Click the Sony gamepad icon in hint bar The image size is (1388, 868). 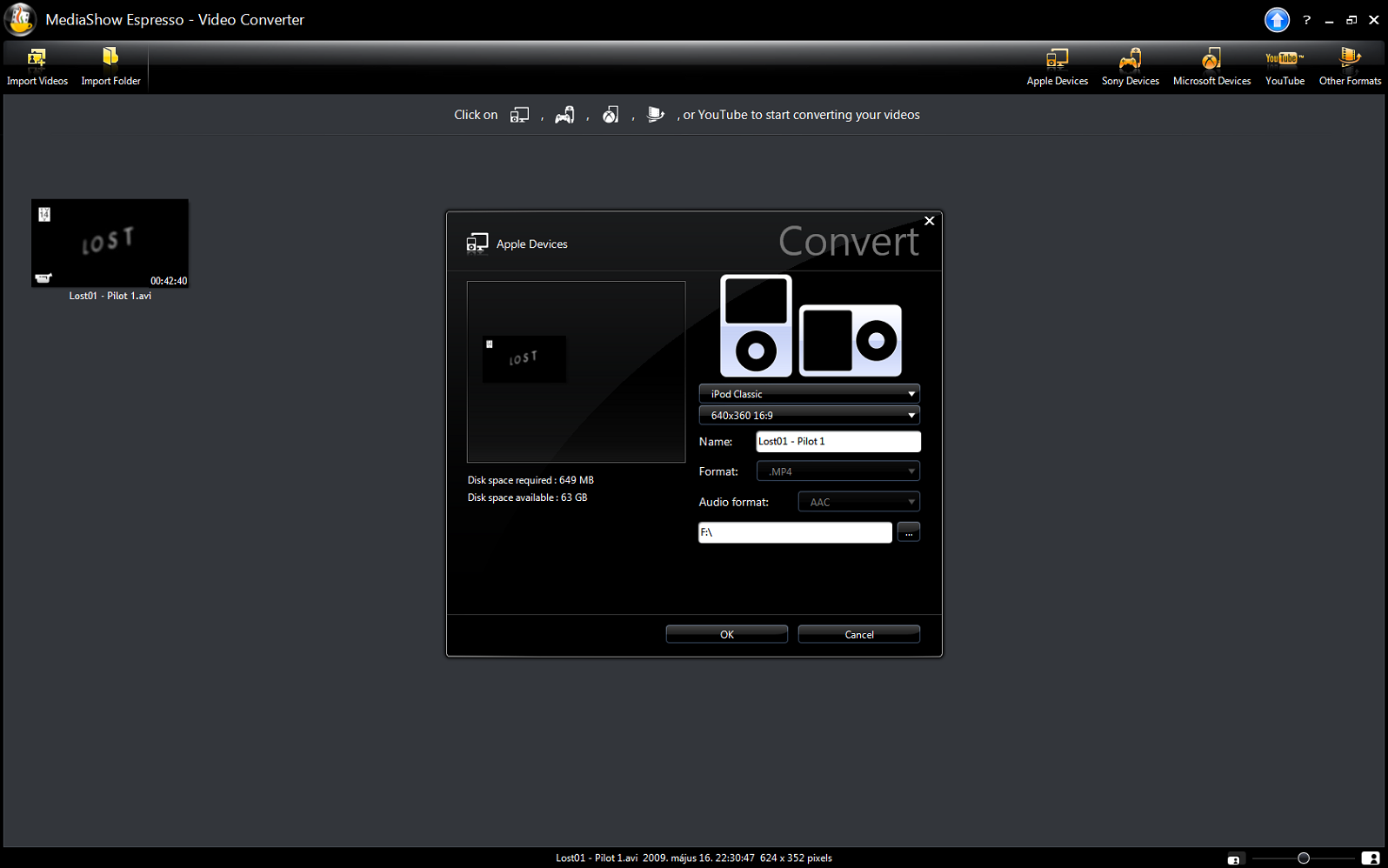564,115
